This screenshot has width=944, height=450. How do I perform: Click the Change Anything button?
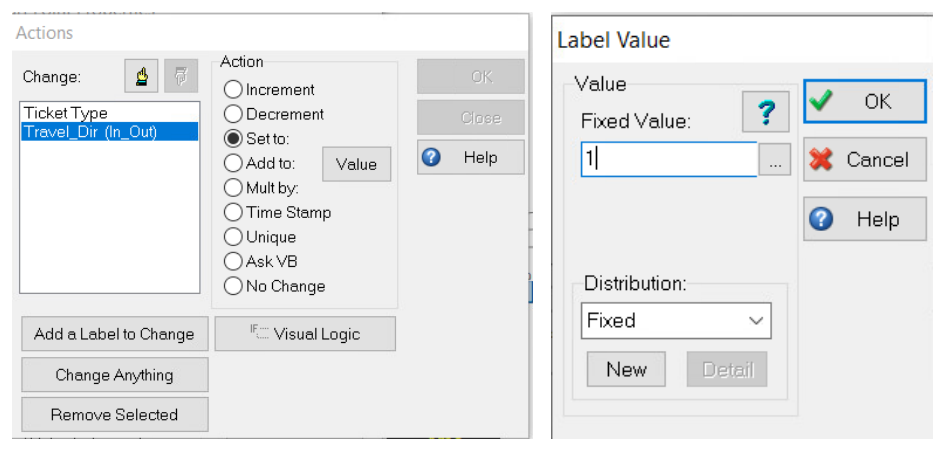pyautogui.click(x=115, y=375)
